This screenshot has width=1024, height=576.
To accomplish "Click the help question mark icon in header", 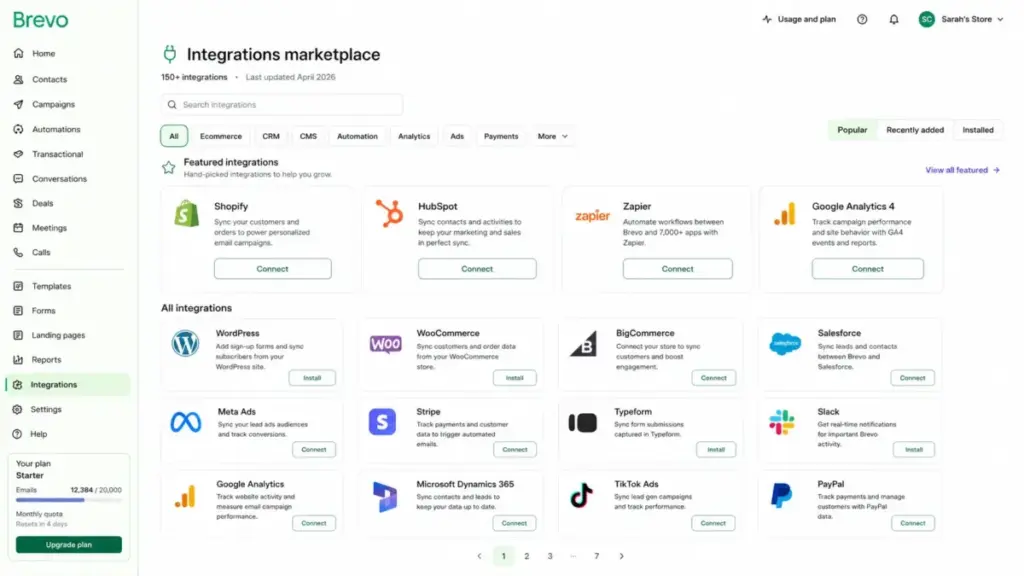I will (862, 20).
